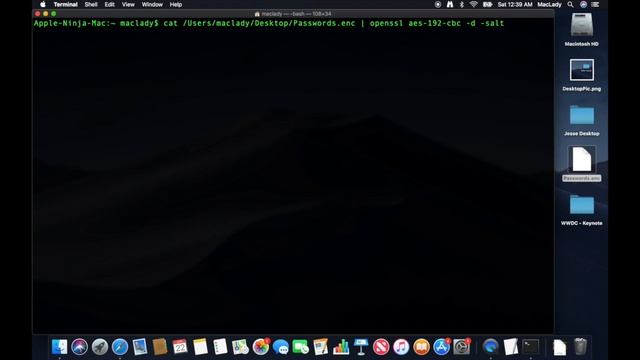Open FaceTime from the Dock
This screenshot has width=640, height=360.
click(x=301, y=347)
